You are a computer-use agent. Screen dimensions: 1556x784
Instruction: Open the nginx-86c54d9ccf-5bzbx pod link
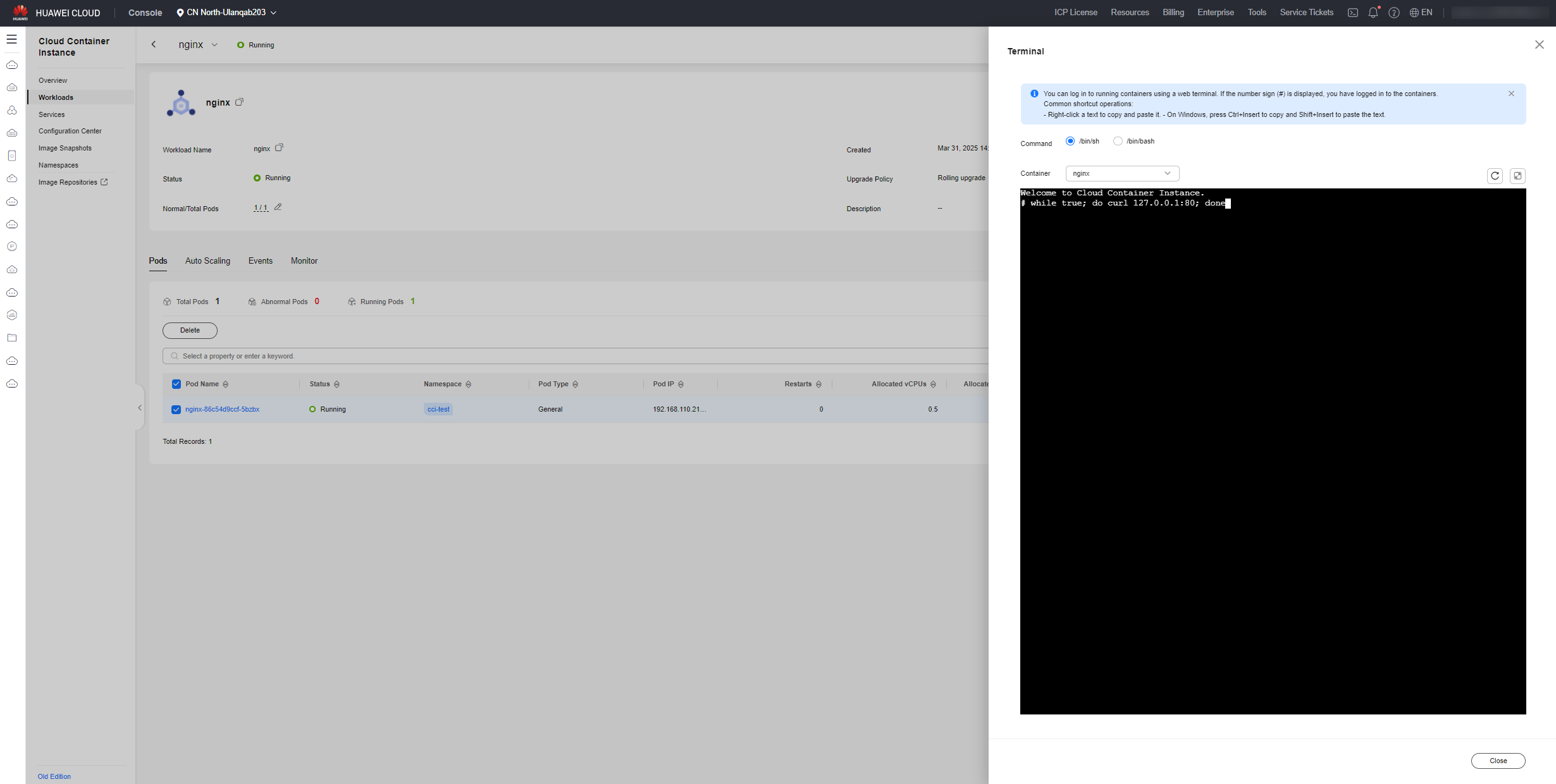click(x=223, y=410)
